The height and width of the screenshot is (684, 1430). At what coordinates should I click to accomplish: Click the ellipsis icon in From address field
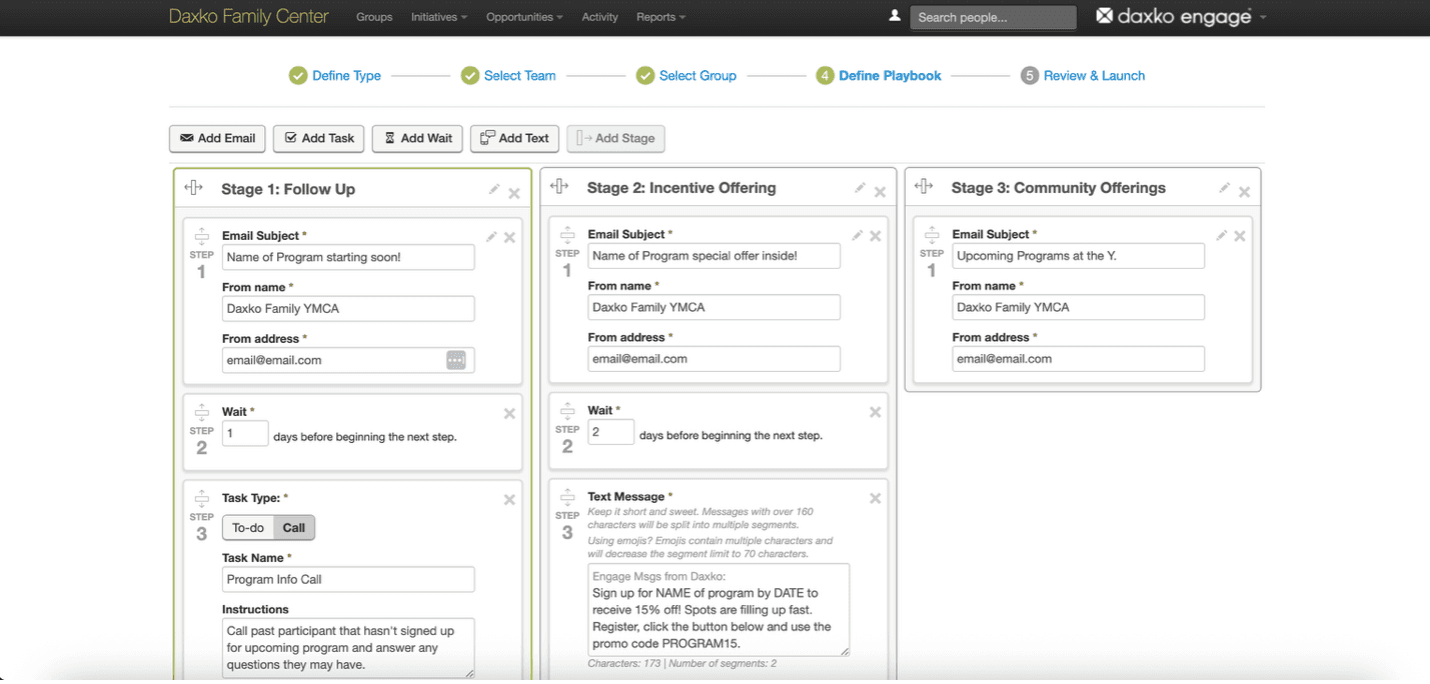pyautogui.click(x=456, y=360)
